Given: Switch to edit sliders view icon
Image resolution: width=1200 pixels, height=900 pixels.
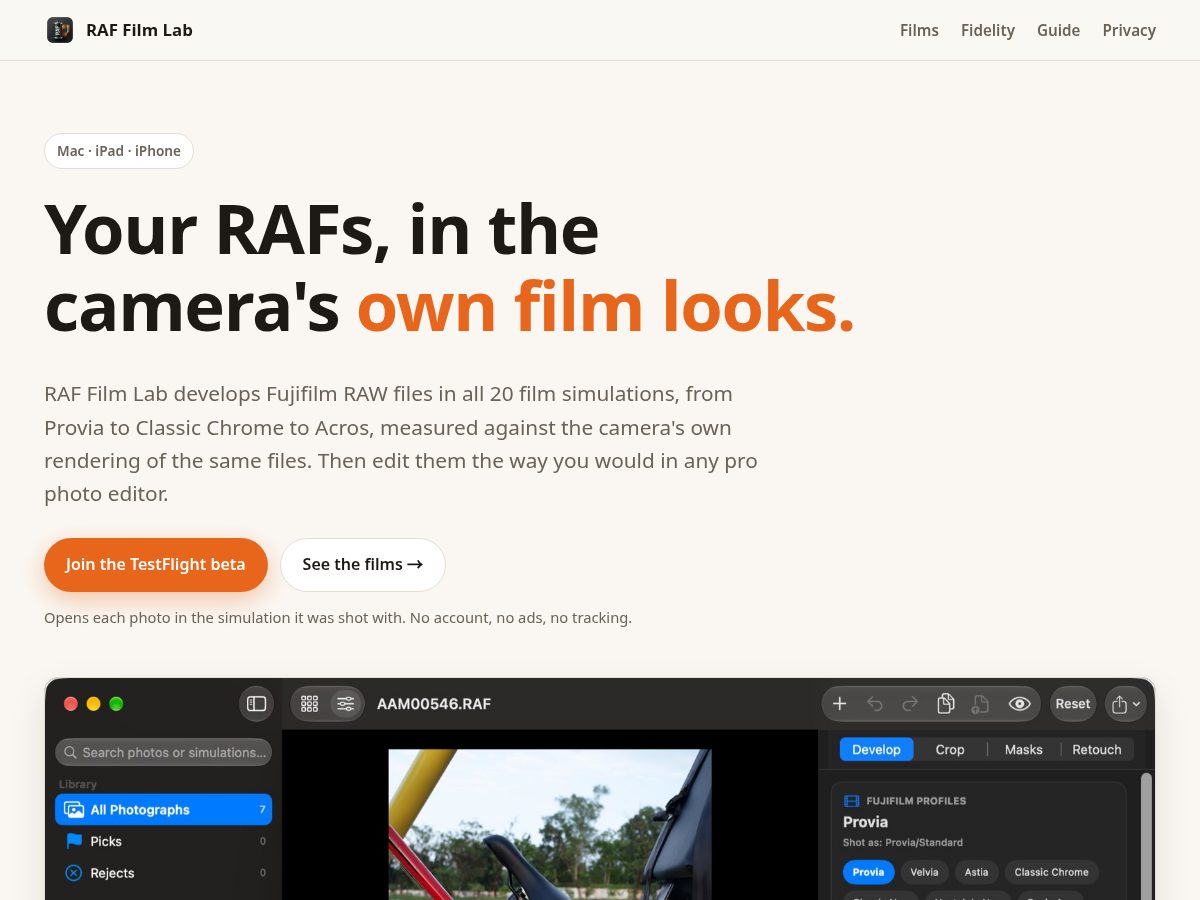Looking at the screenshot, I should pos(346,704).
